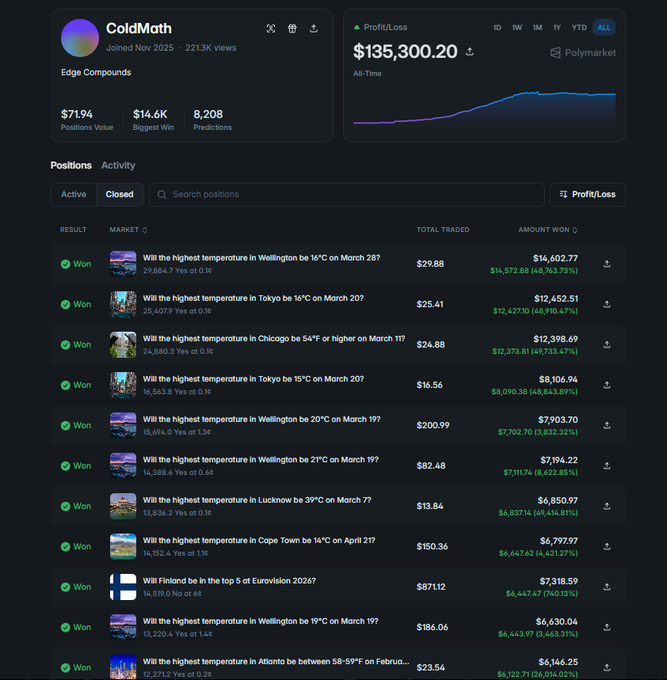This screenshot has height=680, width=667.
Task: Open Finland top 5 Eurovision 2026 market
Action: pyautogui.click(x=229, y=581)
